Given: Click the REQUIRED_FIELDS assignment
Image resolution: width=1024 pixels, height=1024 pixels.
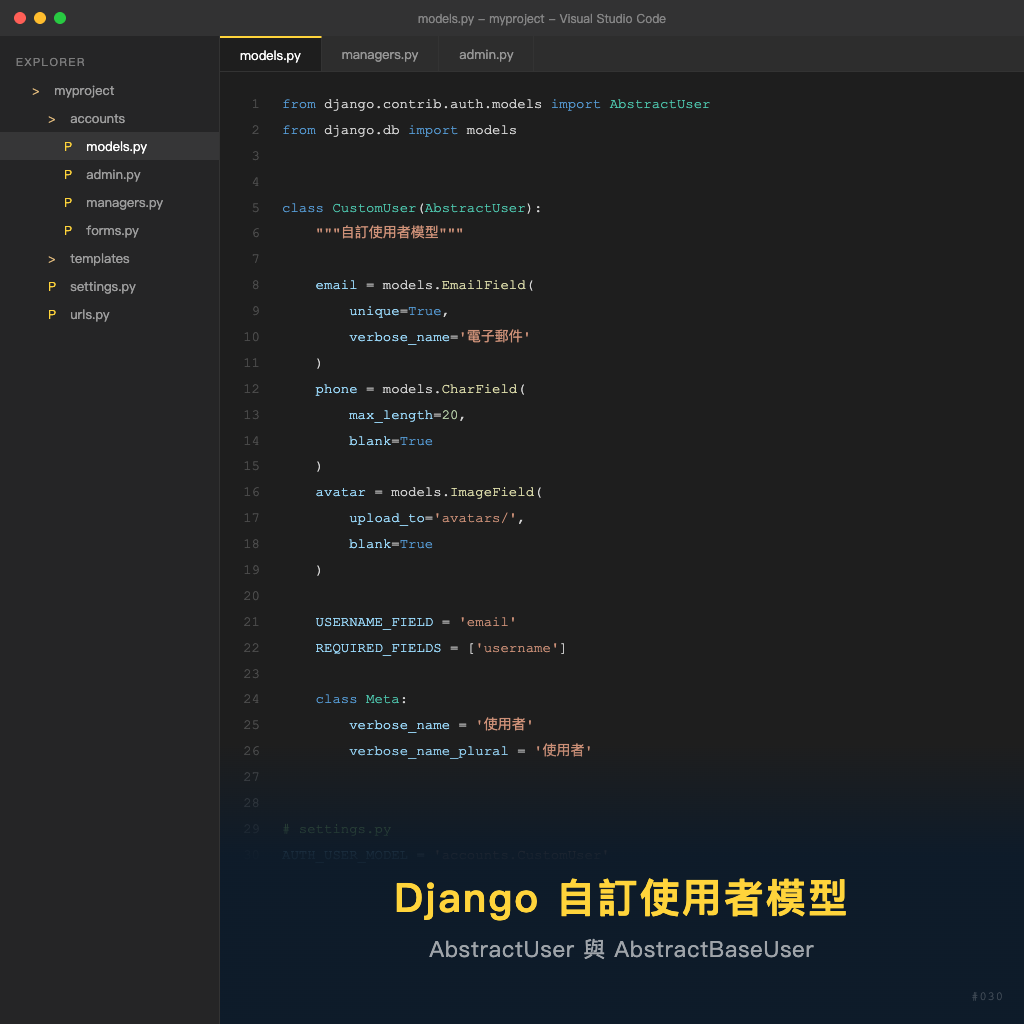Looking at the screenshot, I should click(x=441, y=648).
